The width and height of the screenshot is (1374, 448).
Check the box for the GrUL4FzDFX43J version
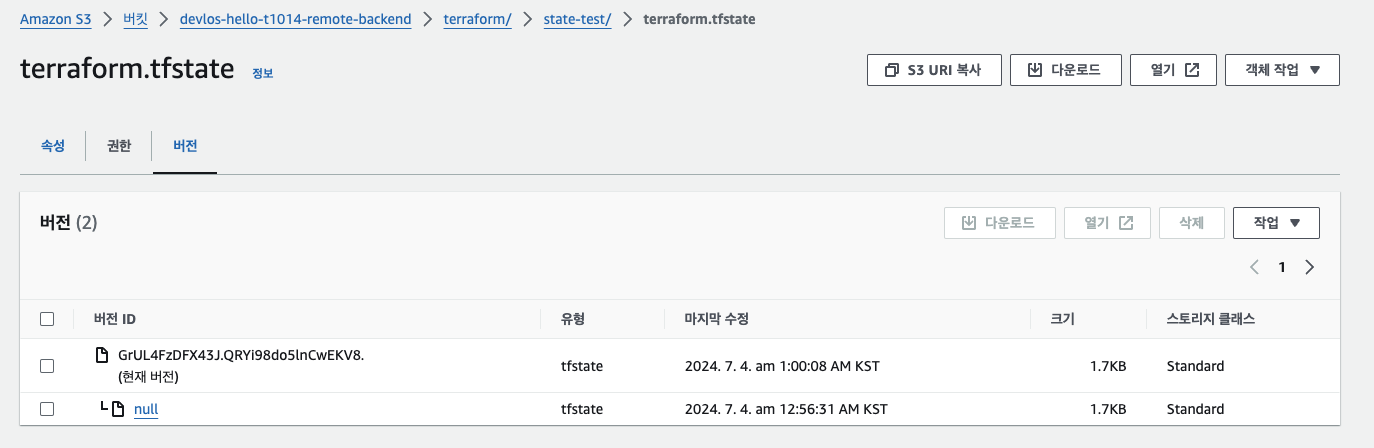pyautogui.click(x=47, y=366)
